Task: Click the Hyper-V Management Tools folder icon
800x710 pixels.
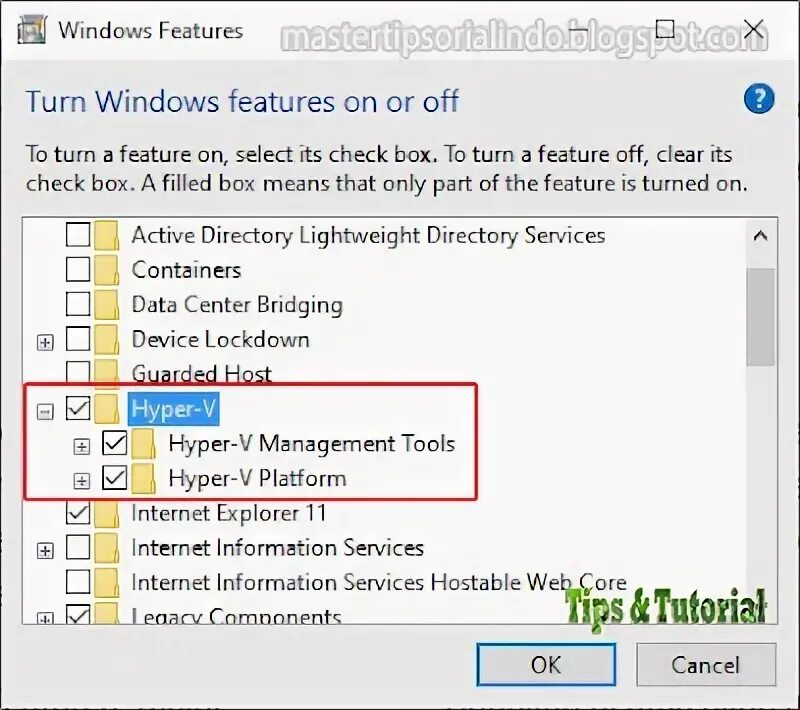Action: 143,443
